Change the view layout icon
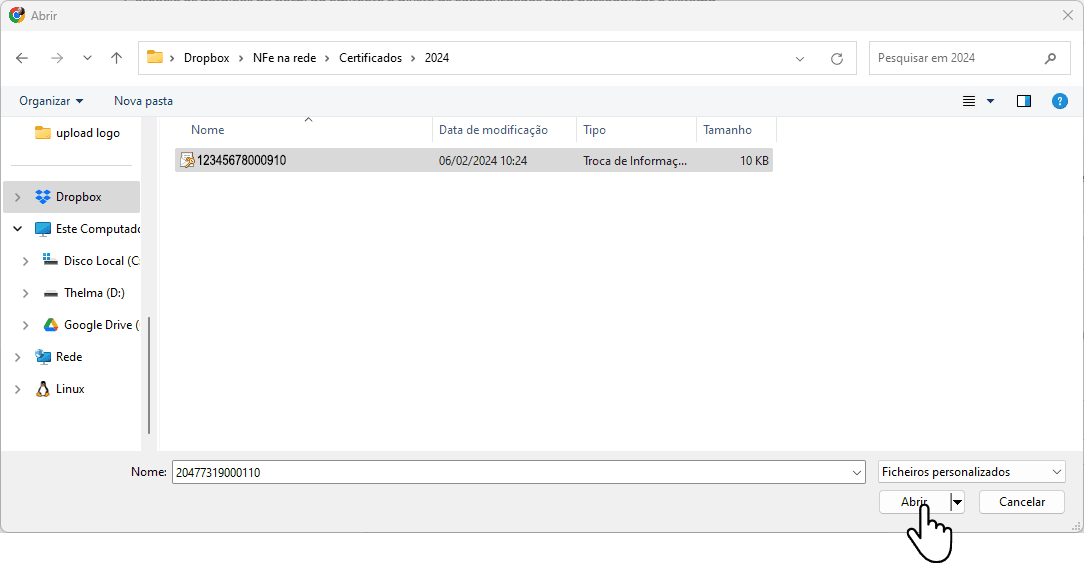 969,101
